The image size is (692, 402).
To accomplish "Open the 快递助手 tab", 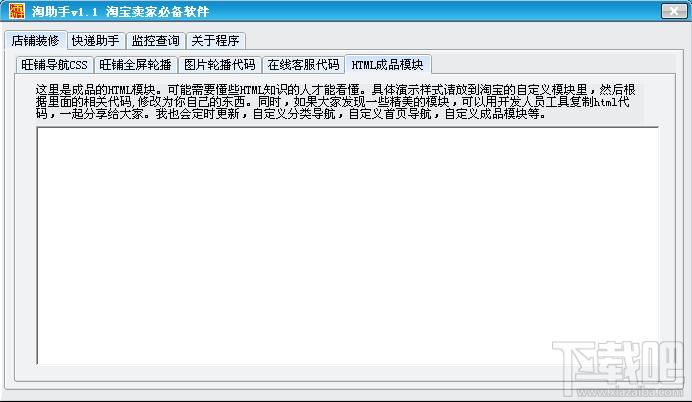I will click(x=96, y=41).
